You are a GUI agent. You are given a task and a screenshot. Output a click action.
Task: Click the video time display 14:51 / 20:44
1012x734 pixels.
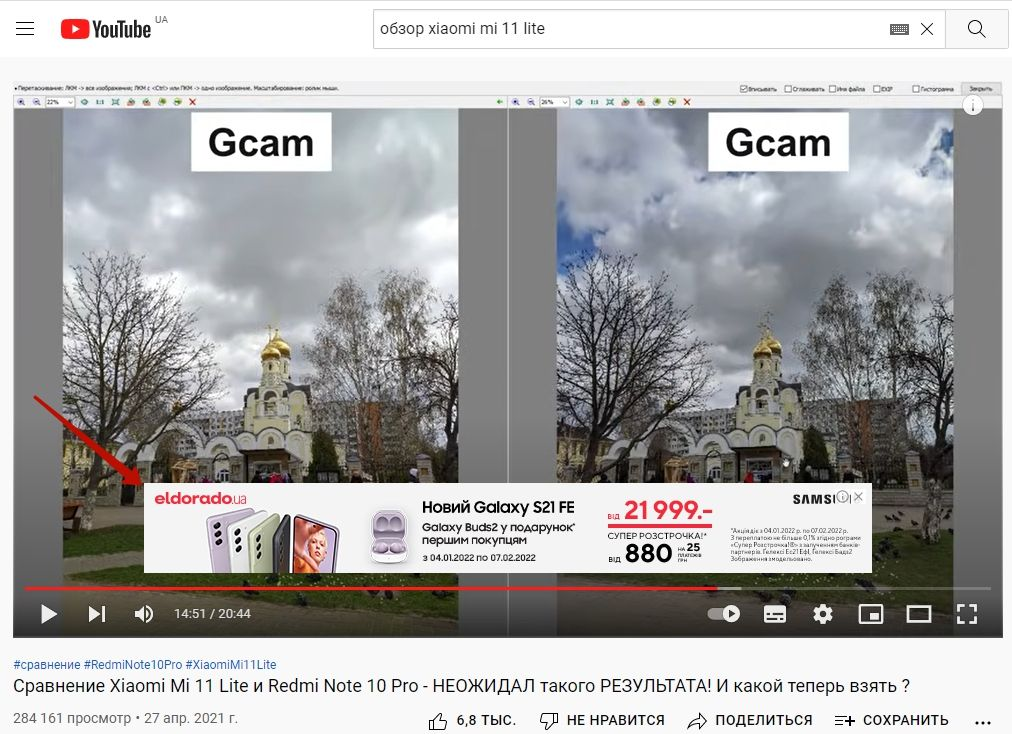pyautogui.click(x=212, y=614)
